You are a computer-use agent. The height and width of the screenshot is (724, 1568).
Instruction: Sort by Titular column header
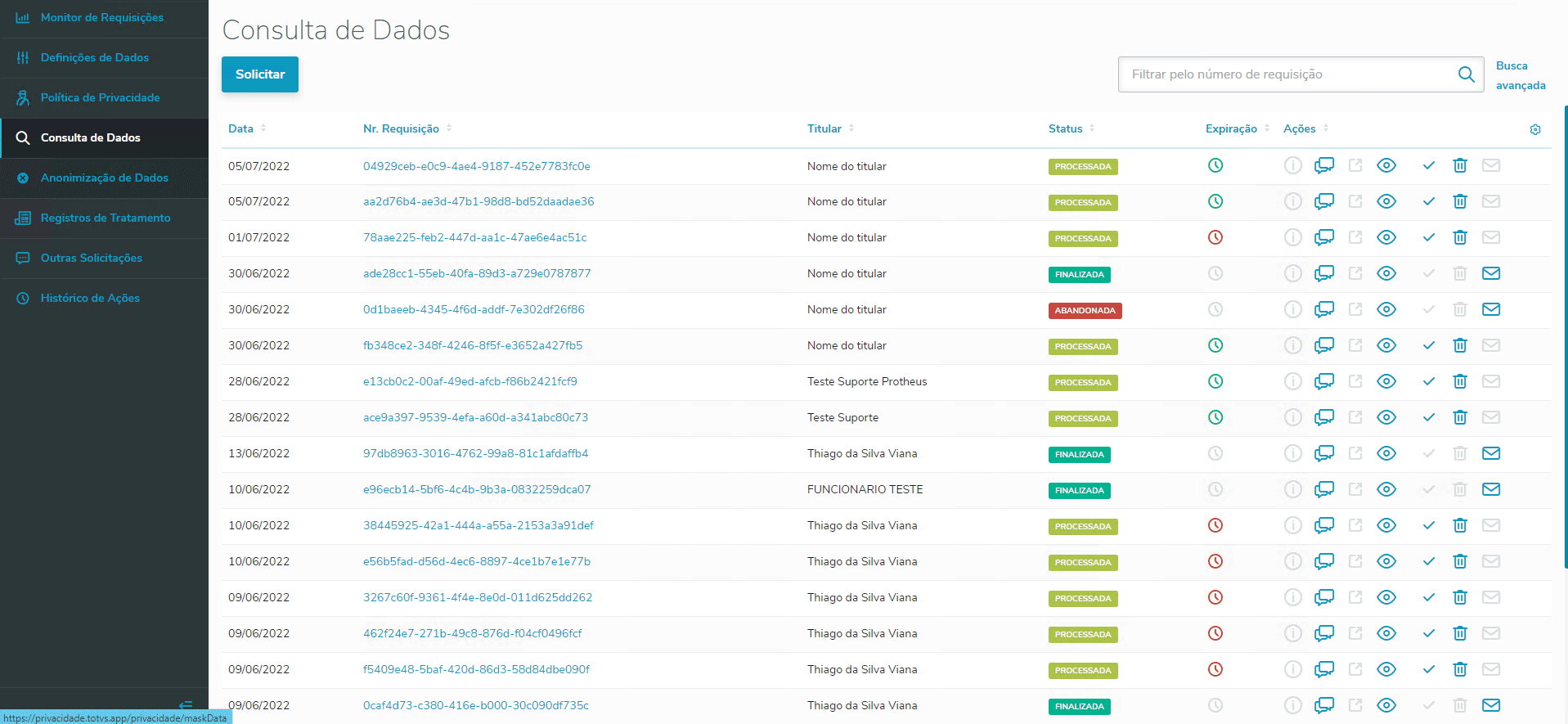tap(830, 128)
